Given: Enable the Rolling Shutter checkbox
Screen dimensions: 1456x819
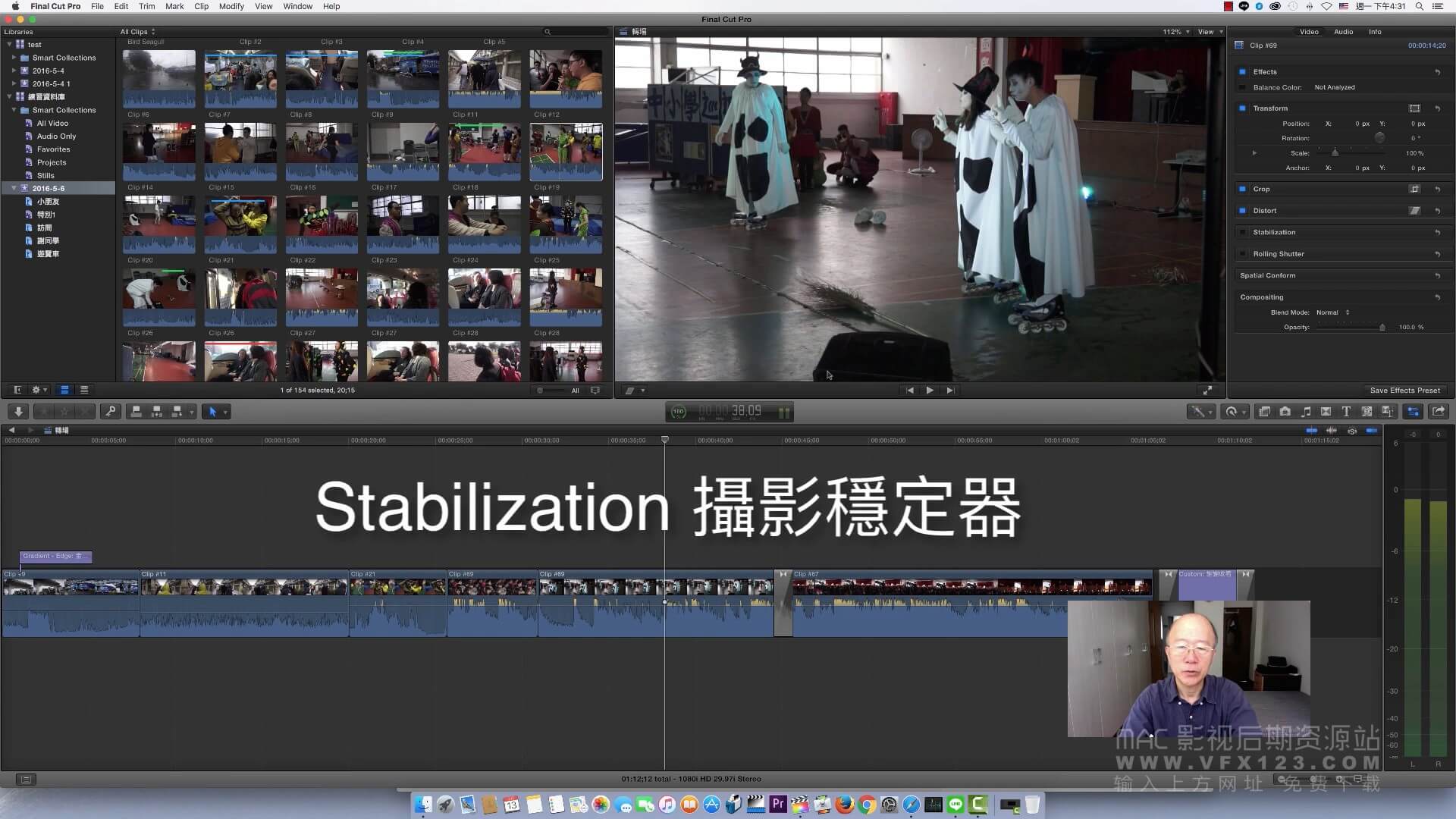Looking at the screenshot, I should [1242, 254].
